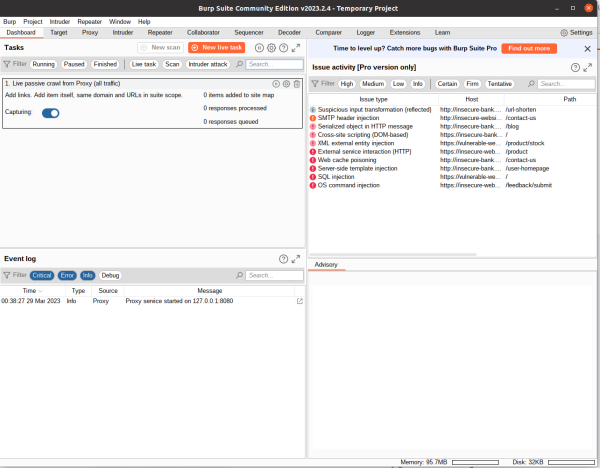Click the Memory usage bar in status bar
600x468 pixels.
click(x=475, y=462)
